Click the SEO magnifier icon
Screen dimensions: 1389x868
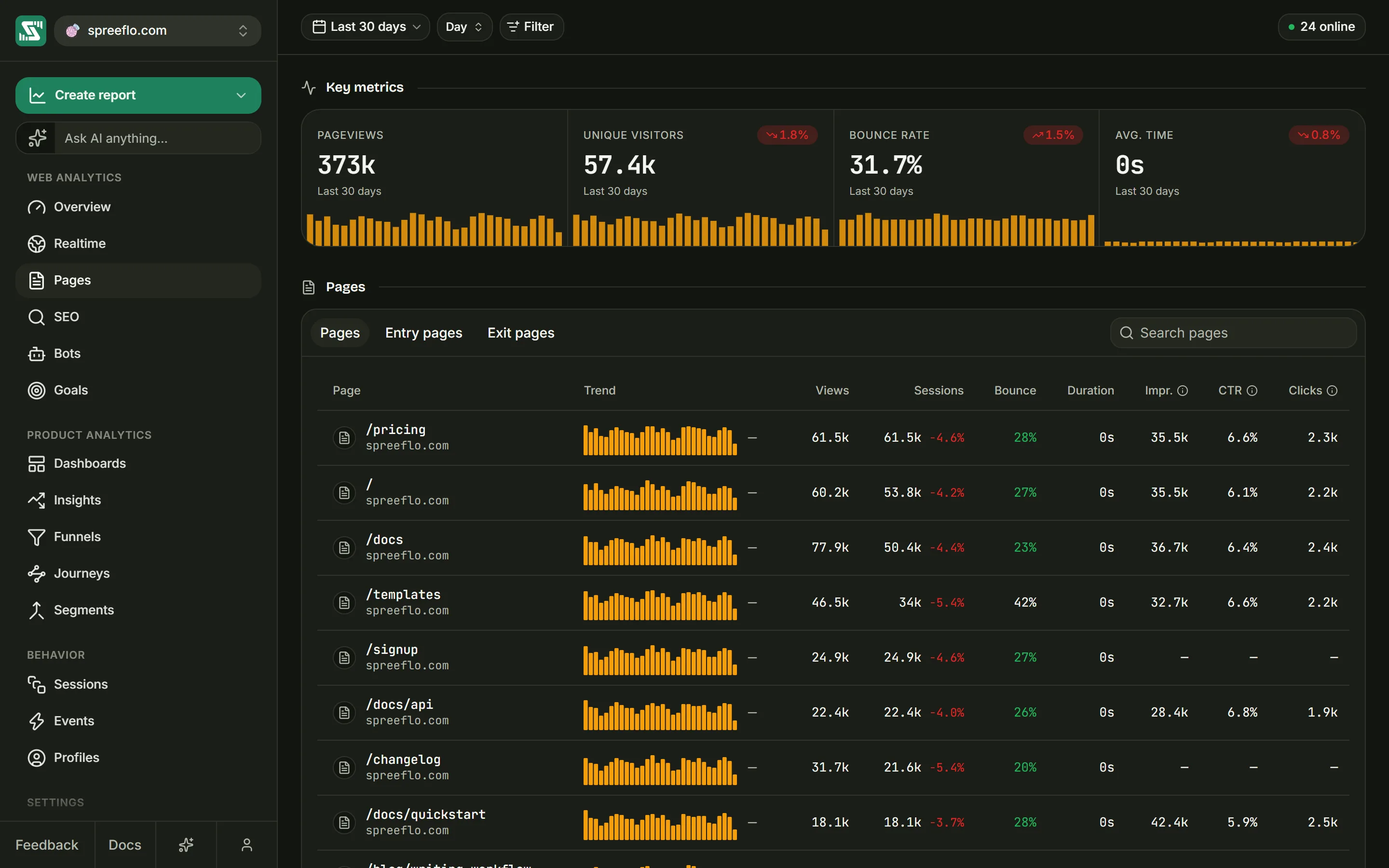click(37, 317)
